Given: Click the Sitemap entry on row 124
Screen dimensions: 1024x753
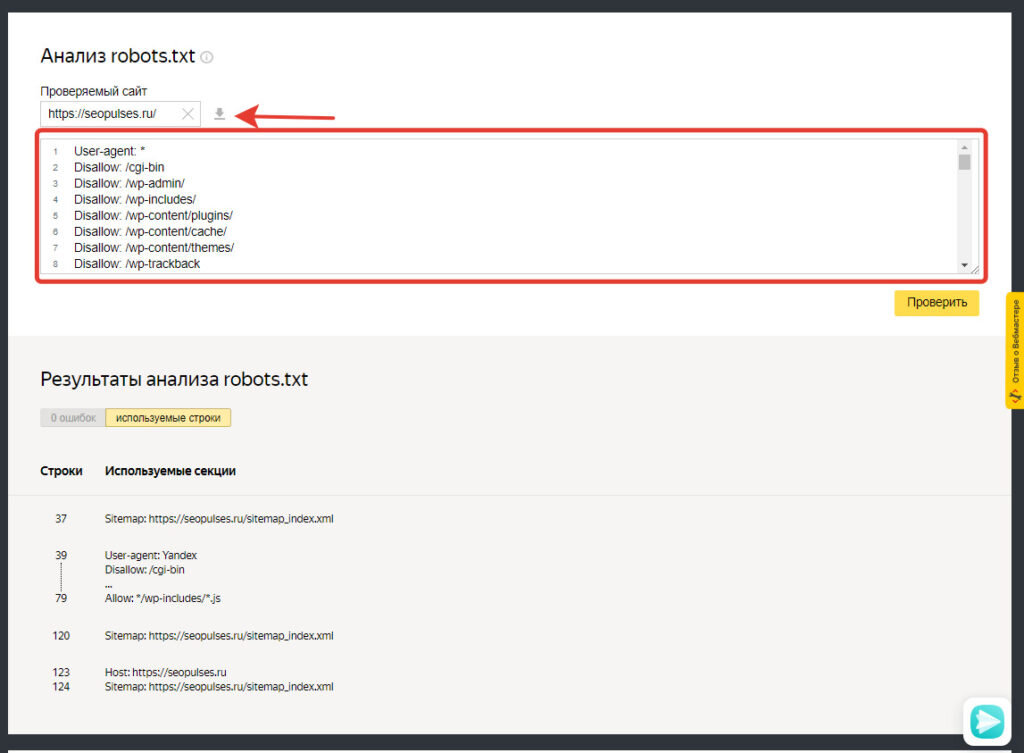Looking at the screenshot, I should (219, 686).
